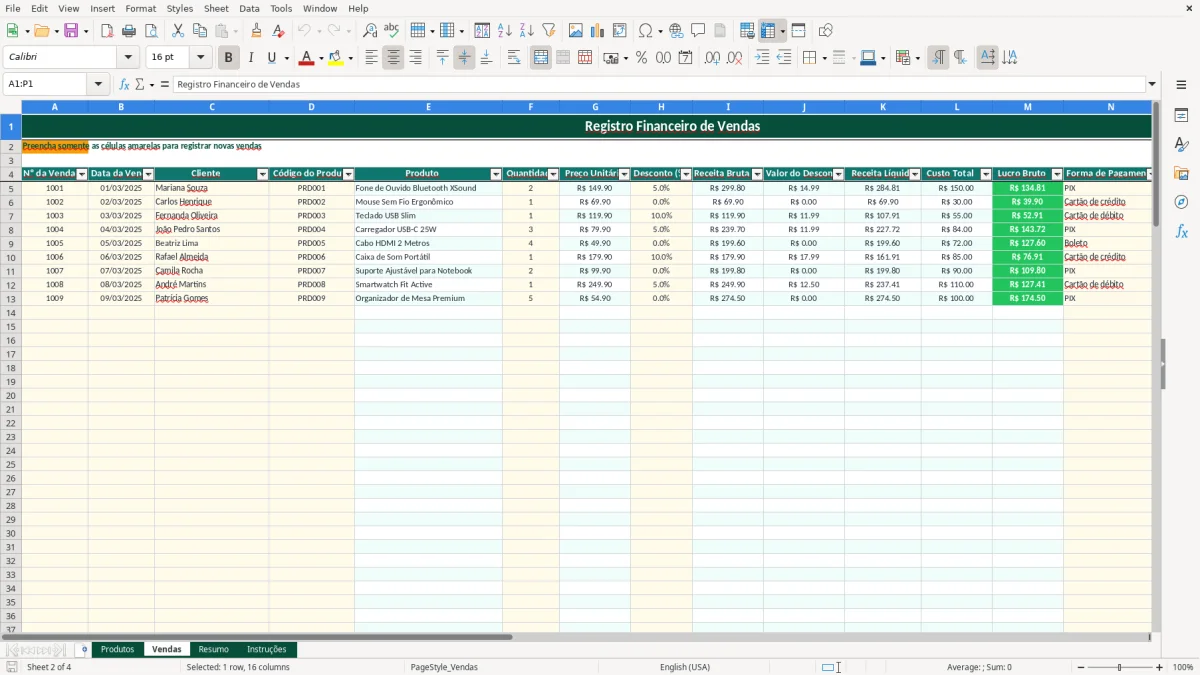Click the Increase Indent icon
Screen dimensions: 1200x675
[762, 58]
